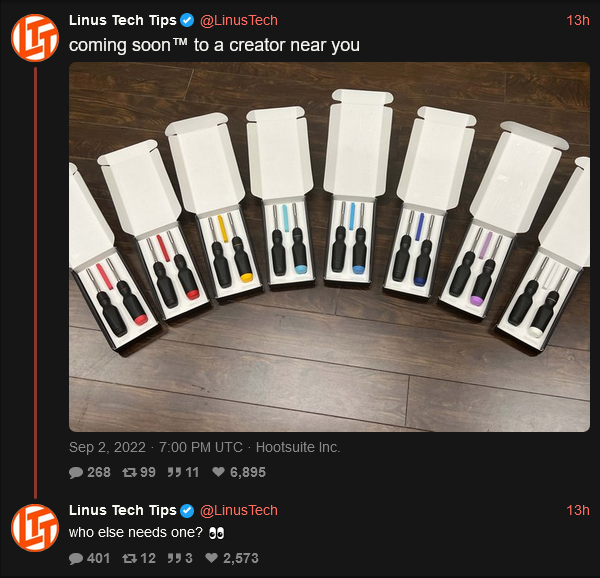The image size is (600, 578).
Task: Click the retweet icon showing 99
Action: [x=129, y=472]
